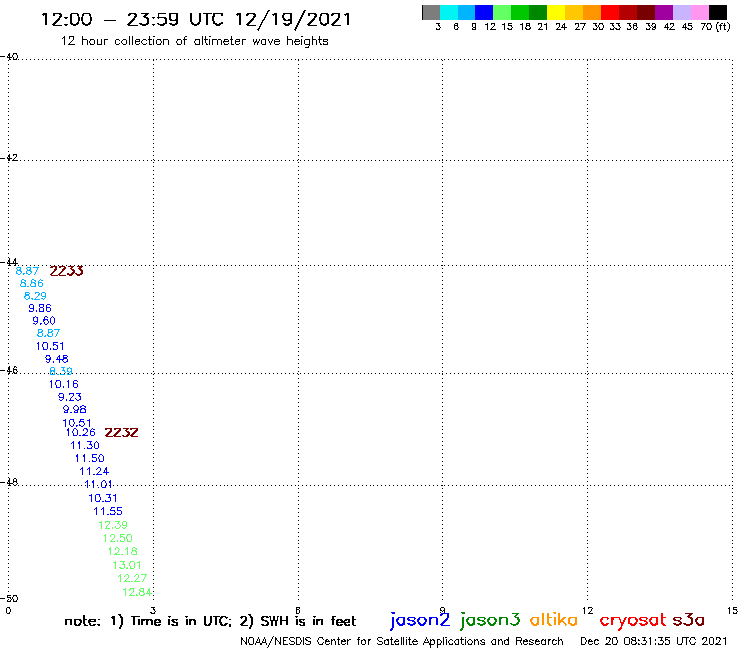
Task: Click the '24' color scale label
Action: click(561, 27)
